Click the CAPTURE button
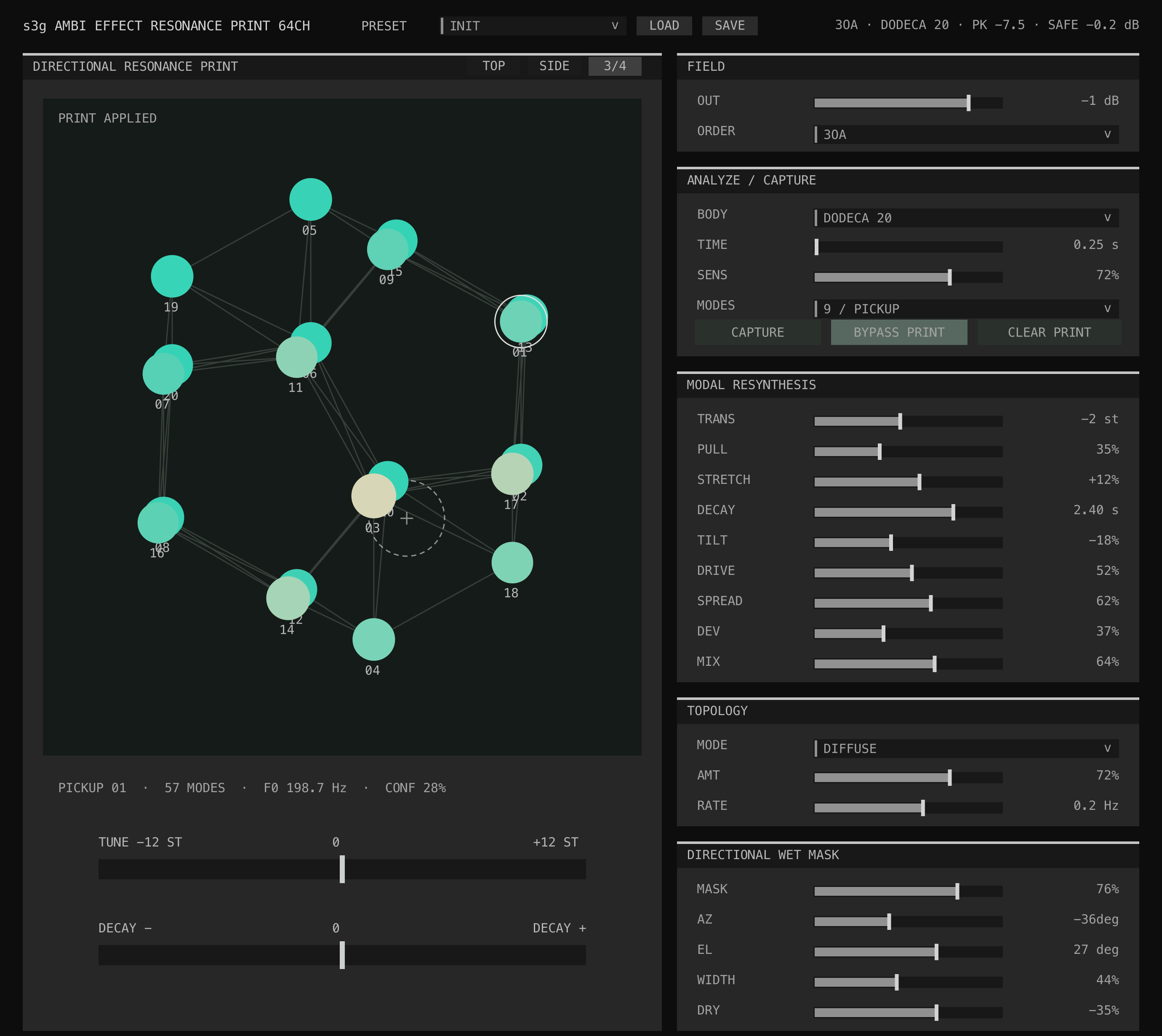This screenshot has height=1036, width=1162. [757, 332]
